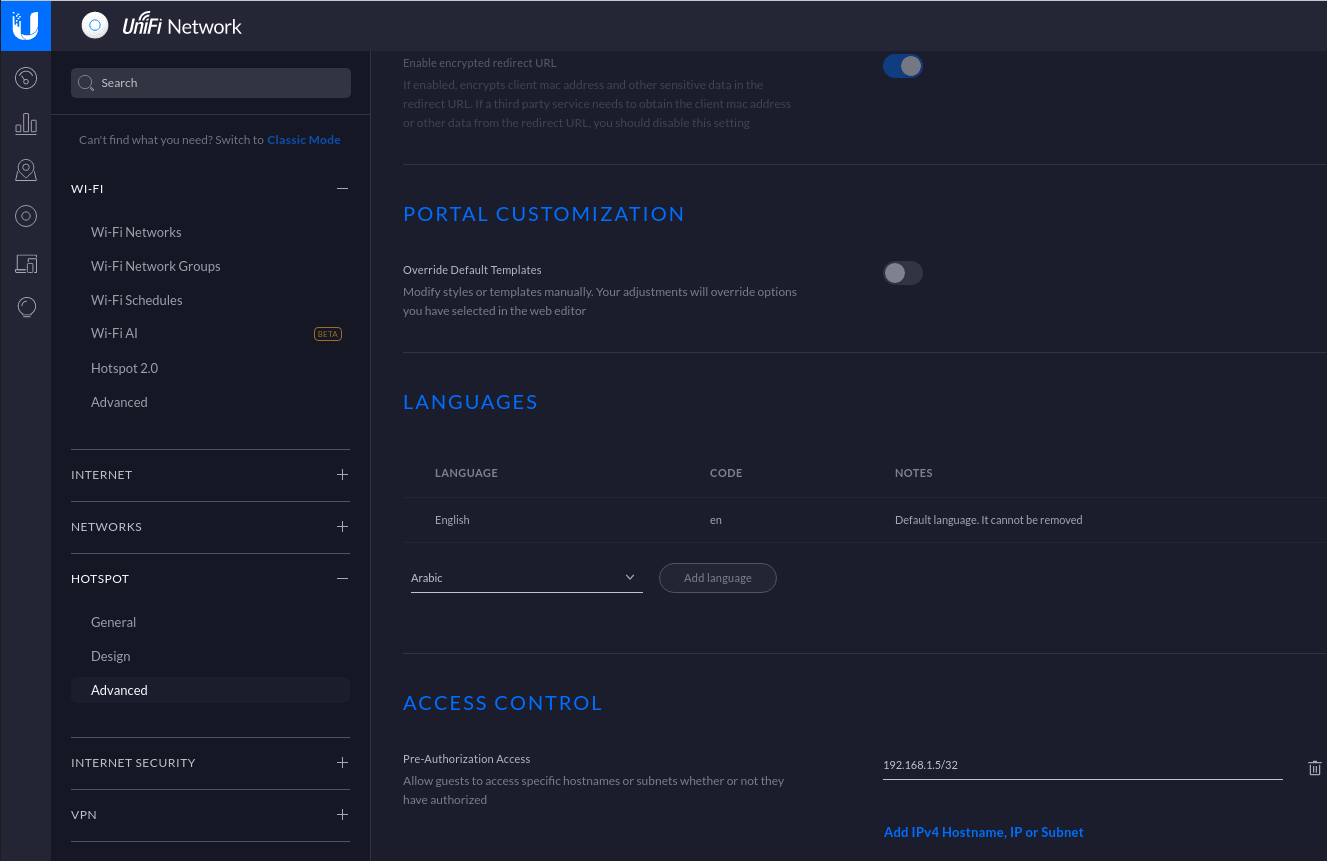Viewport: 1327px width, 861px height.
Task: Delete the 192.168.1.5/32 entry via trash icon
Action: (1314, 768)
